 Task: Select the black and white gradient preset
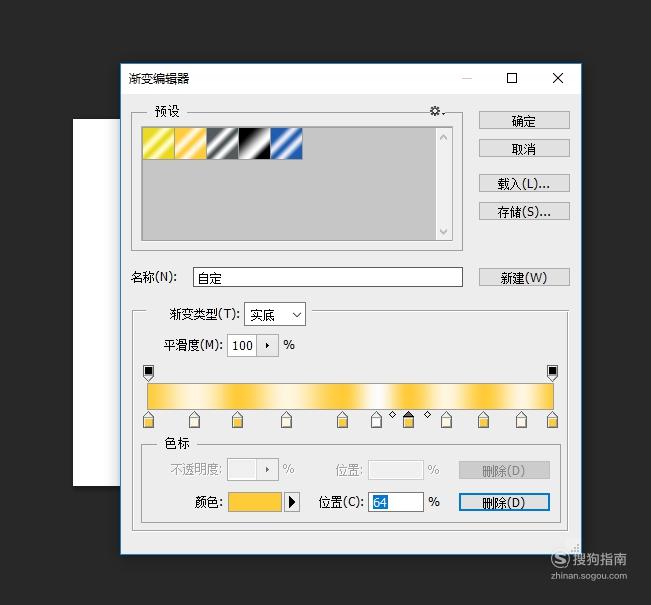point(254,143)
